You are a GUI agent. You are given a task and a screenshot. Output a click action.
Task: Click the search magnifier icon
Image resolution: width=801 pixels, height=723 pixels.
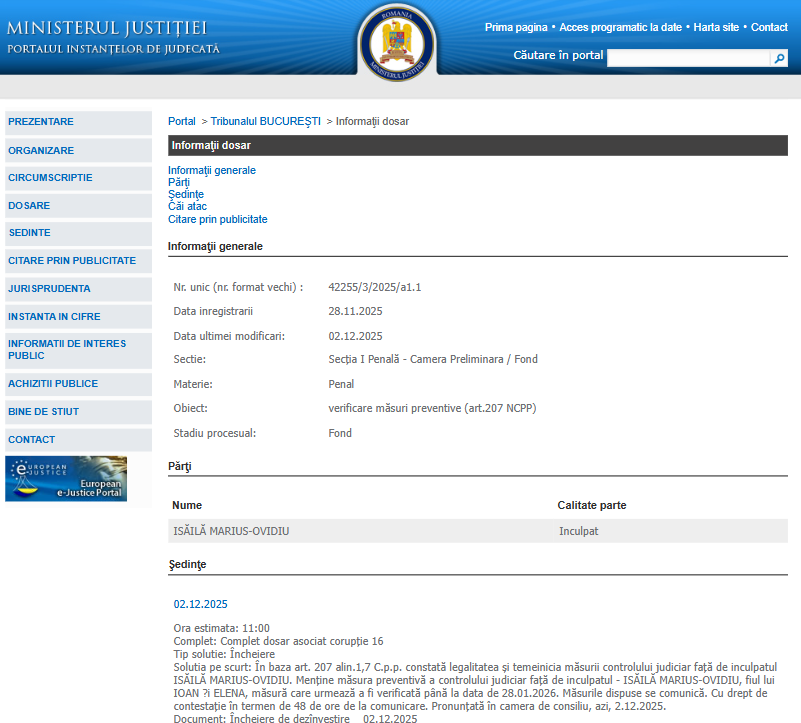pos(779,59)
